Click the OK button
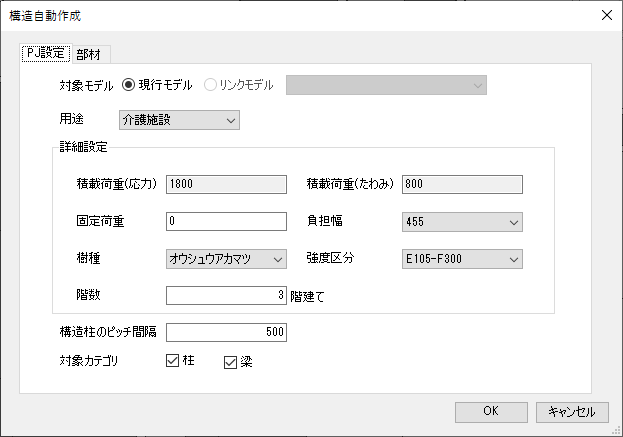 tap(491, 412)
